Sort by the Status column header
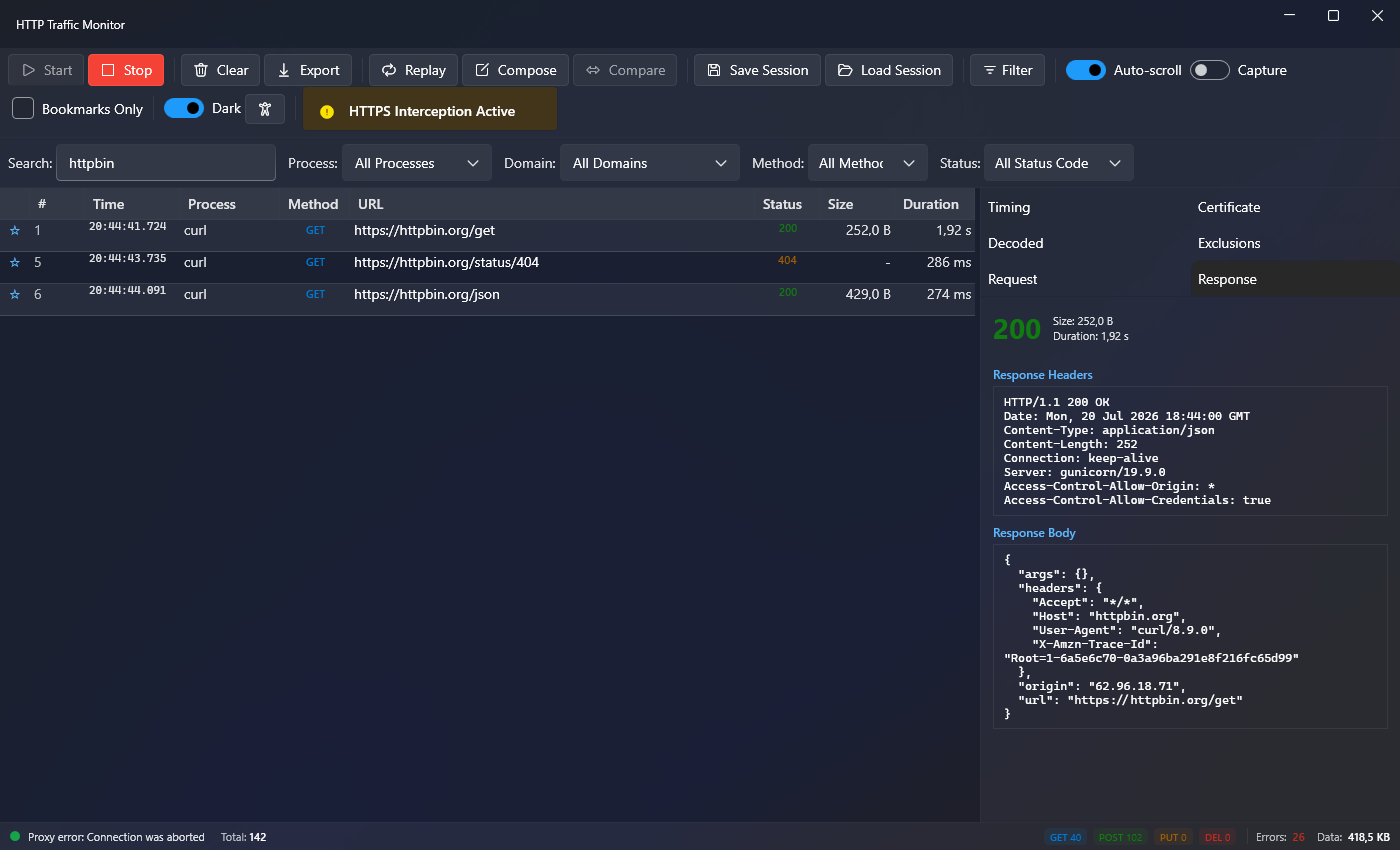 [782, 204]
